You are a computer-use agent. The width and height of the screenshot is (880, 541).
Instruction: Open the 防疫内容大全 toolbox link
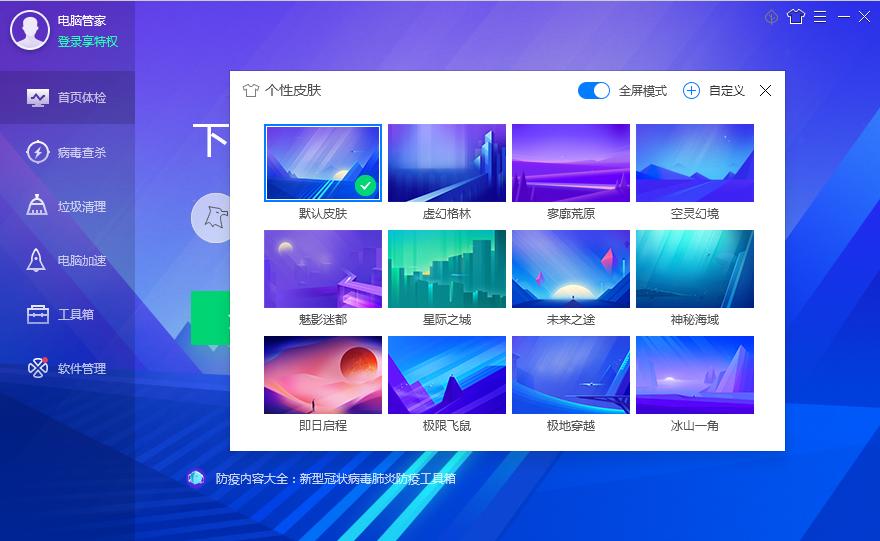[335, 479]
